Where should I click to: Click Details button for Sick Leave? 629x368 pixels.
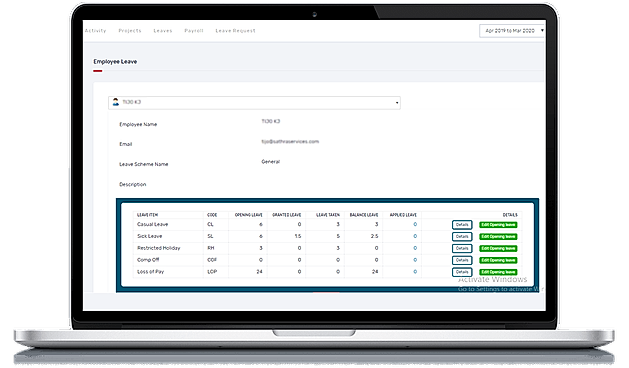tap(462, 236)
